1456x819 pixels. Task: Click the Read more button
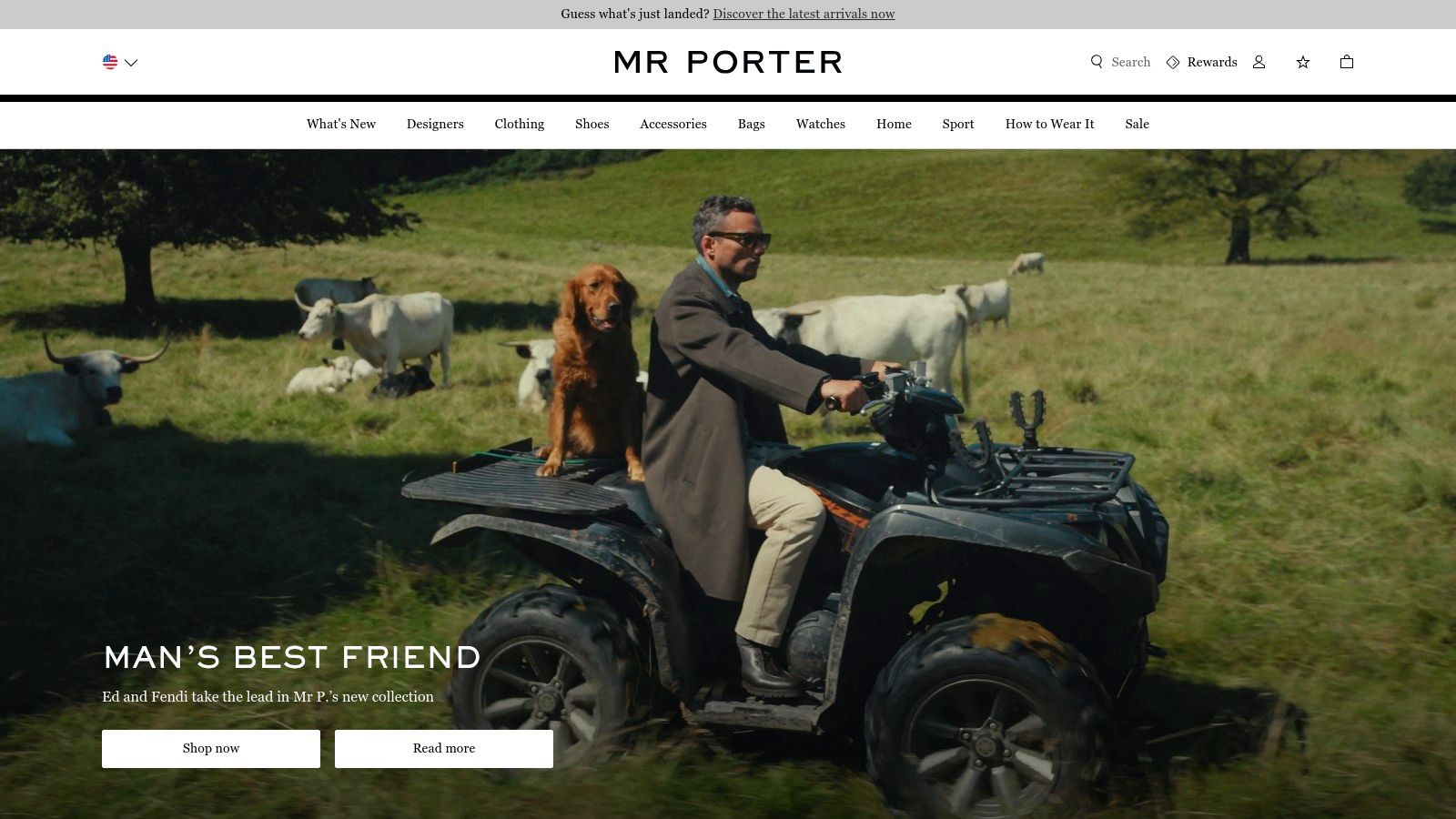tap(444, 748)
